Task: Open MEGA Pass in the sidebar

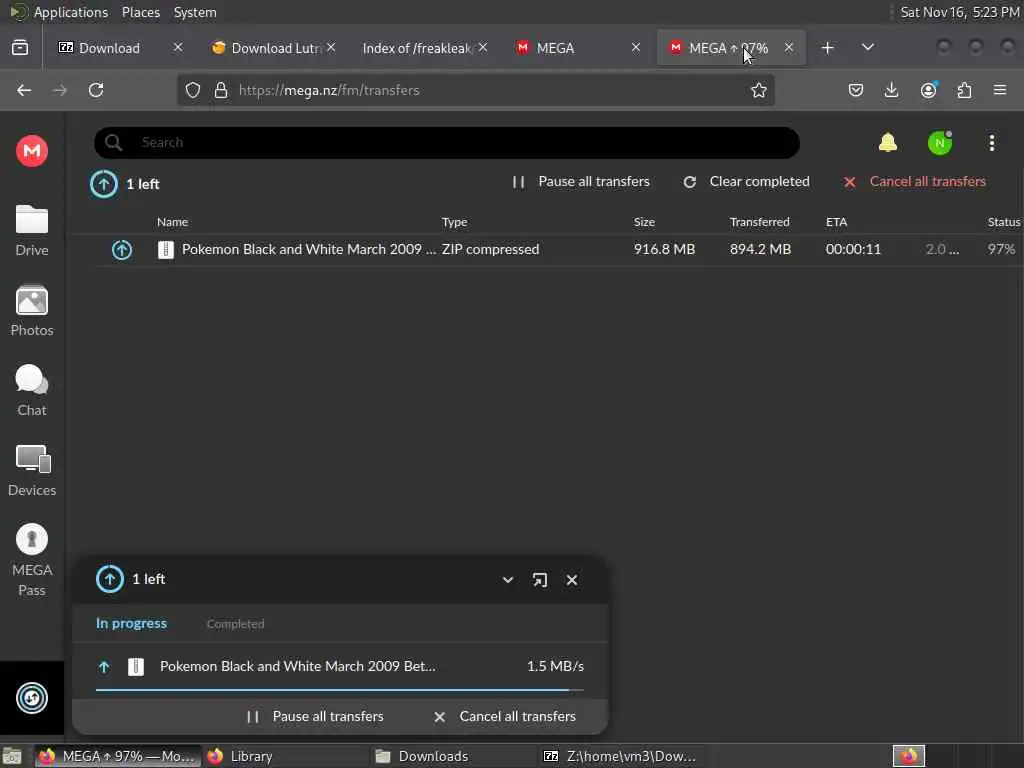Action: click(31, 560)
